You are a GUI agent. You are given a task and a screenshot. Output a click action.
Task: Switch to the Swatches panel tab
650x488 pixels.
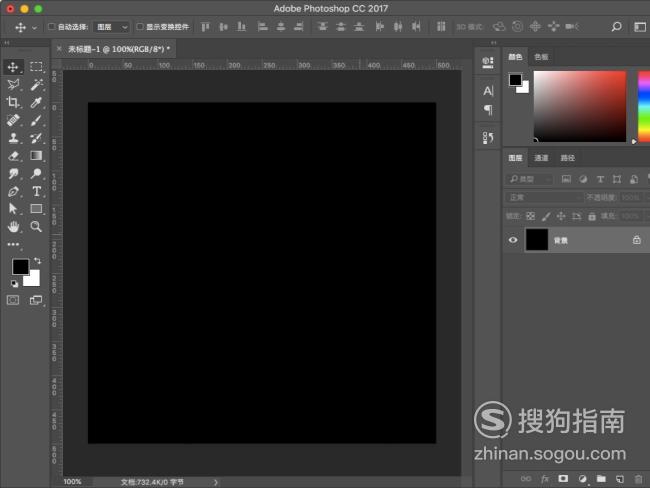coord(541,57)
